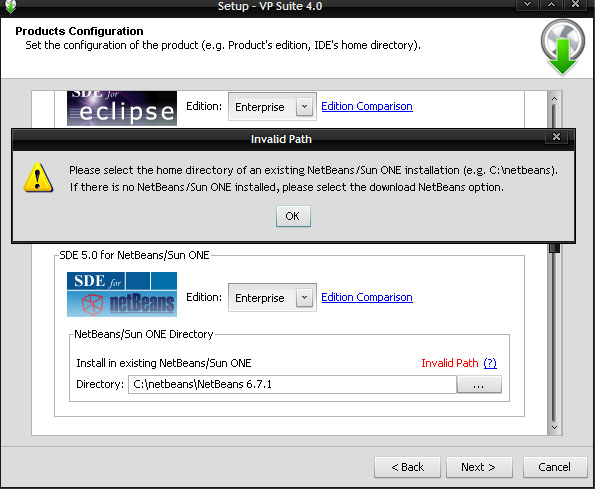
Task: Close the Invalid Path dialog
Action: (556, 137)
